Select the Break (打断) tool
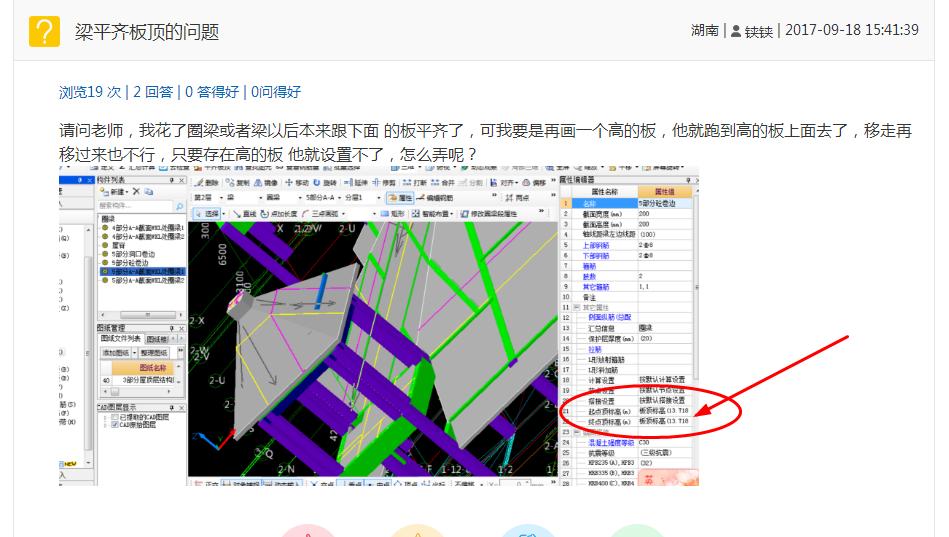Screen dimensions: 949x537 tap(415, 182)
